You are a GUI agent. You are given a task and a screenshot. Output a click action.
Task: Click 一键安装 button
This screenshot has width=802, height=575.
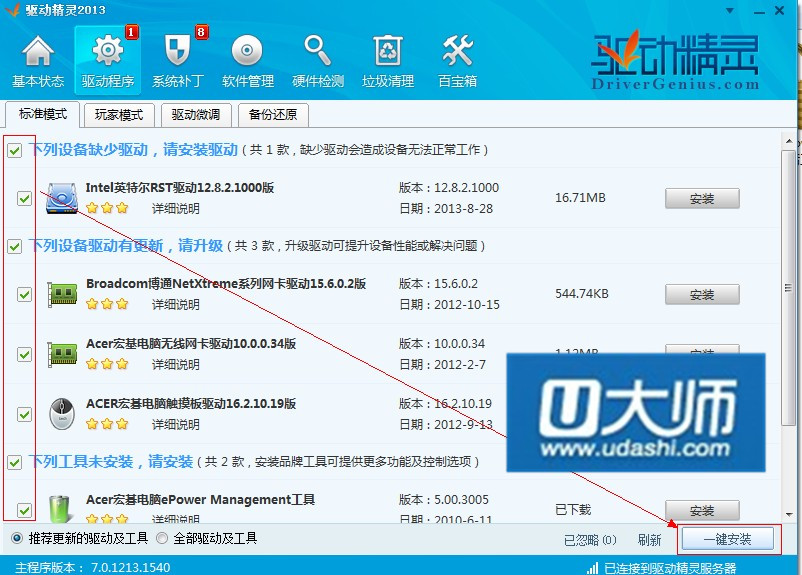coord(728,540)
